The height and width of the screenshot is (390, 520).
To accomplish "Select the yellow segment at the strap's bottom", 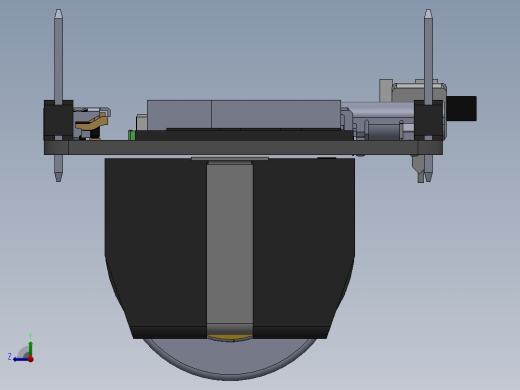I will click(x=230, y=338).
